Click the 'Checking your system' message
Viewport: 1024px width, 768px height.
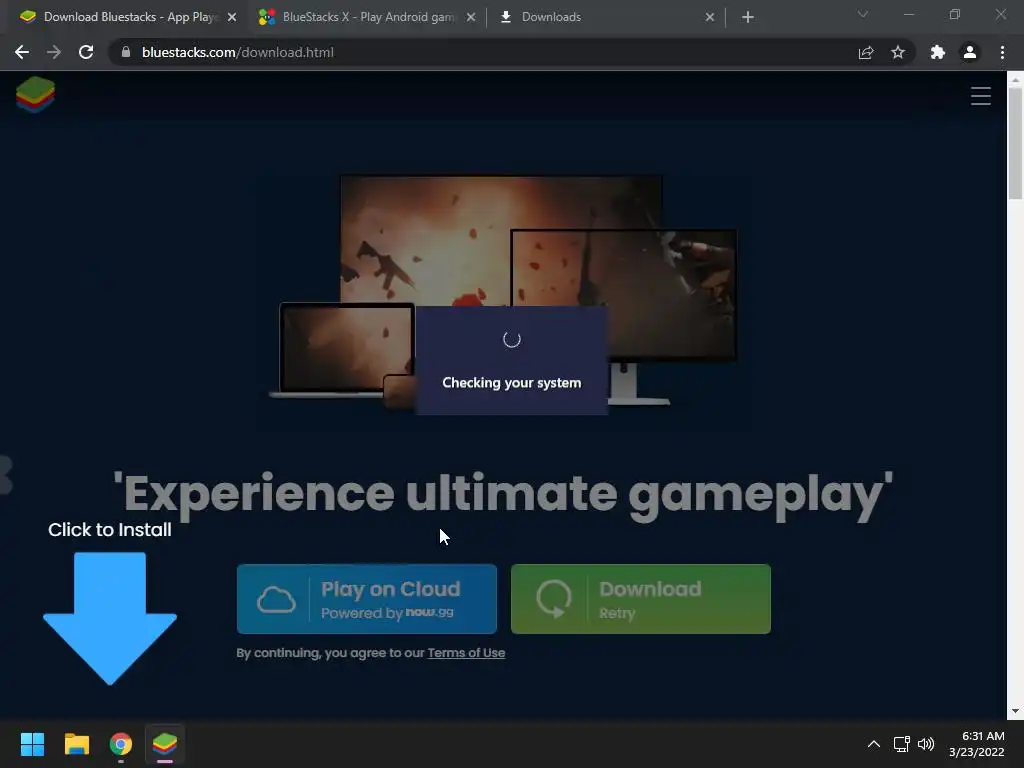click(511, 383)
